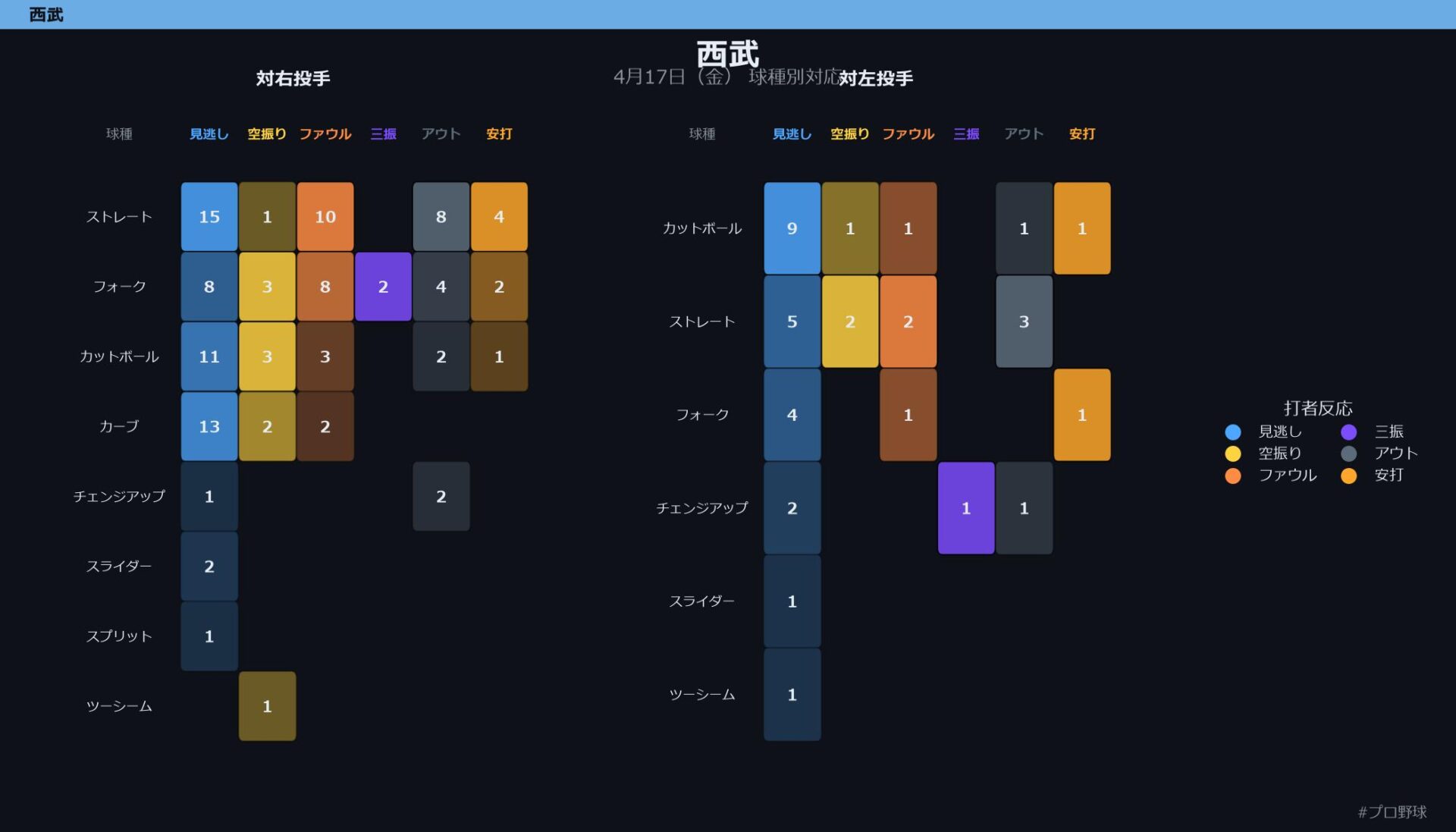Click スプリット 見逃し cell showing 1

pos(209,636)
